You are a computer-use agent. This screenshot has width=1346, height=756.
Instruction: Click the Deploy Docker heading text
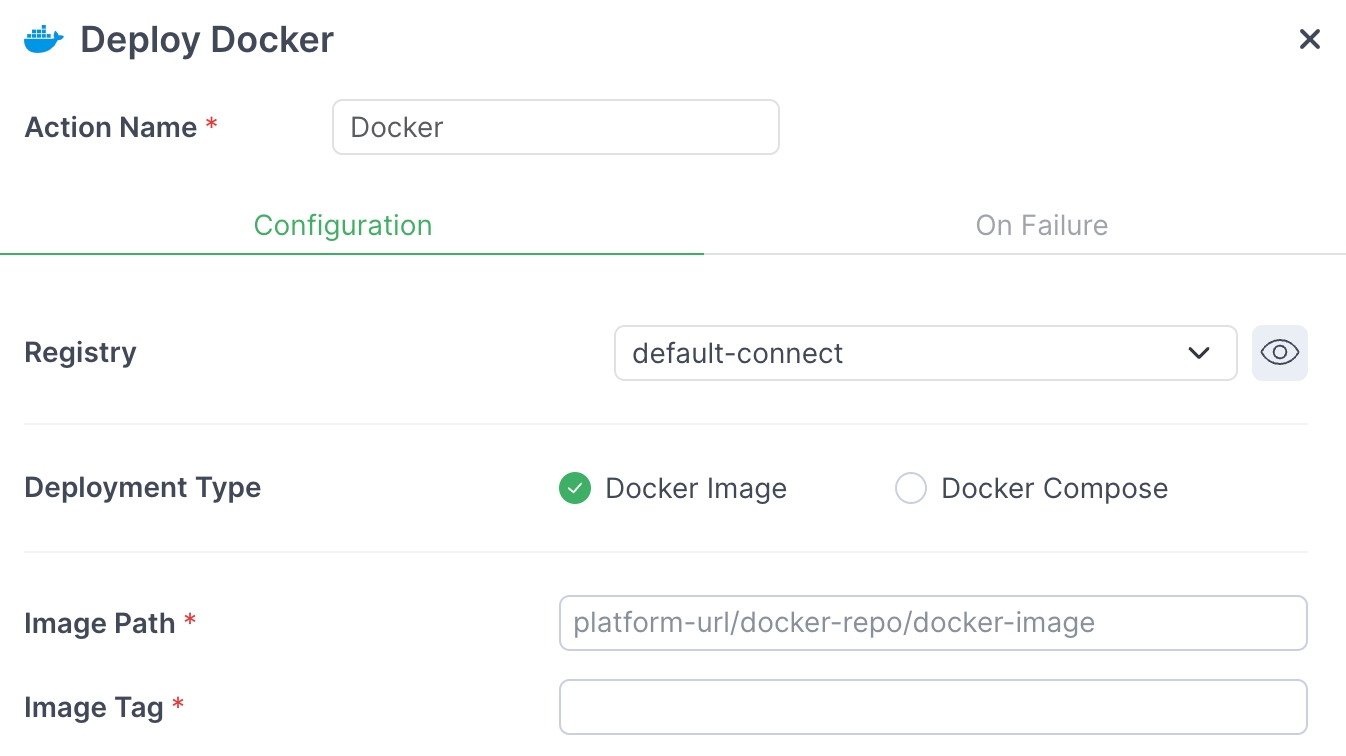pos(207,40)
